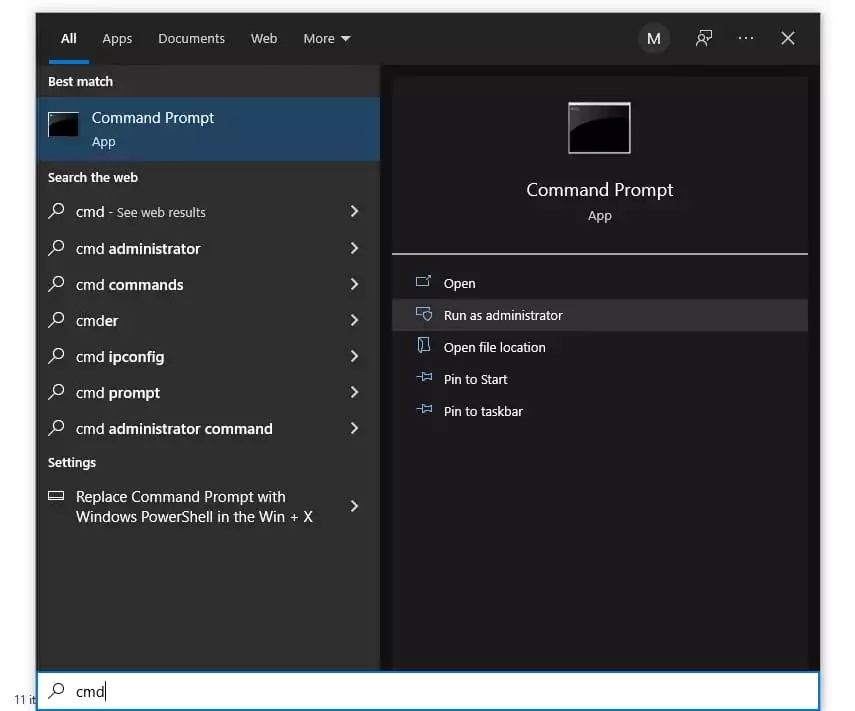
Task: Click the search box containing 'cmd'
Action: click(428, 691)
